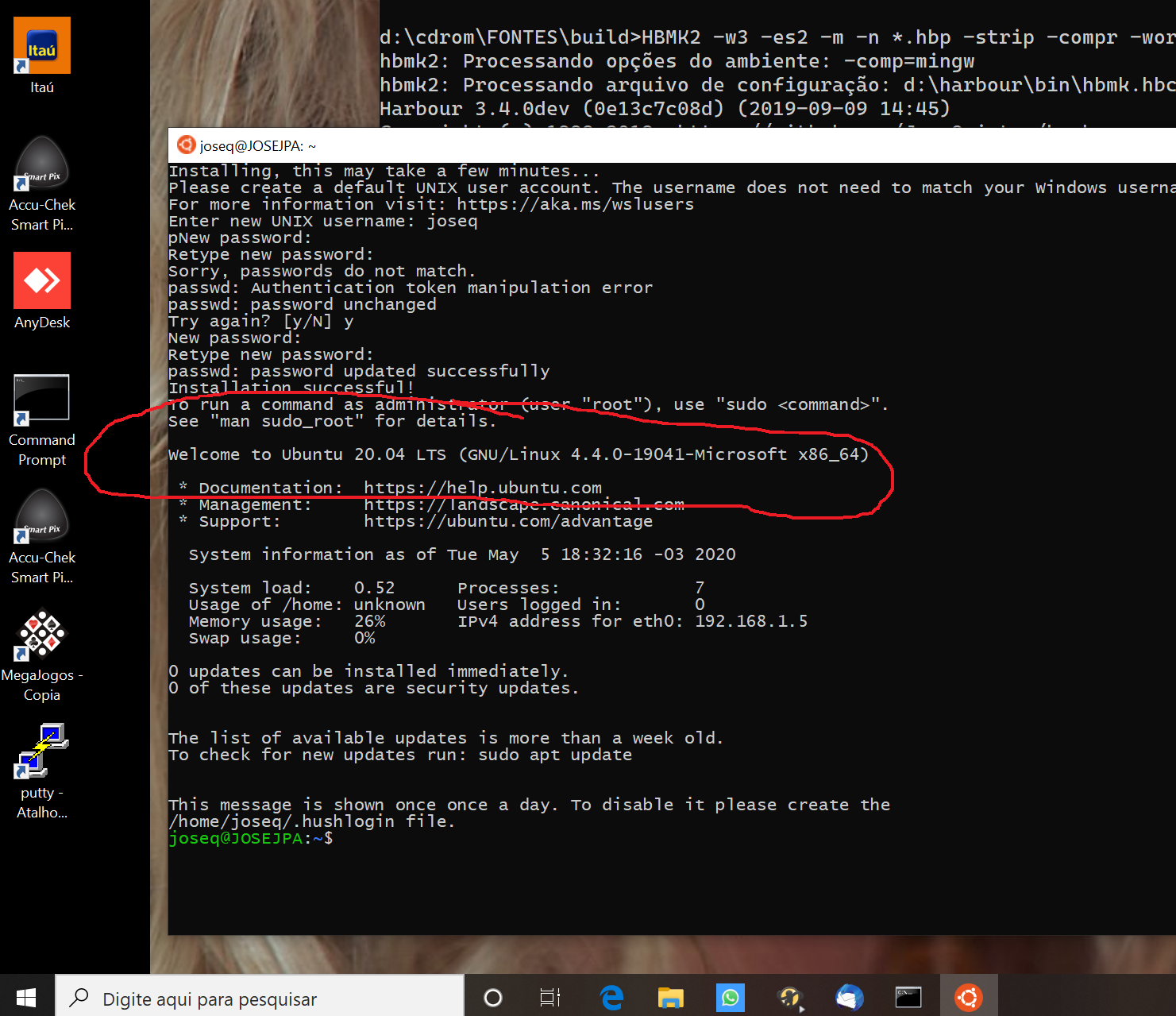Select the Command Prompt desktop shortcut
The height and width of the screenshot is (1016, 1176).
coord(42,421)
